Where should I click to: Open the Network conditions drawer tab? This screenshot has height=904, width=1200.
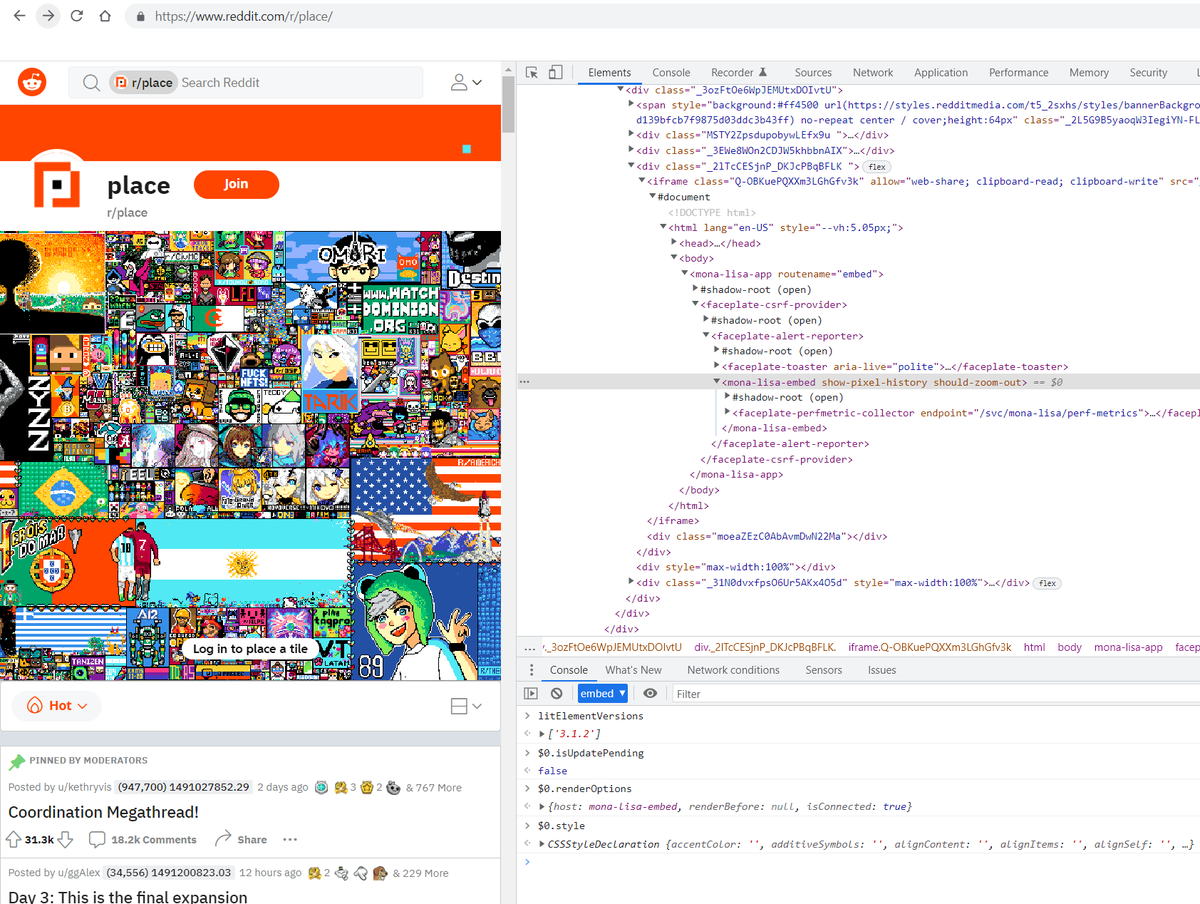point(733,670)
